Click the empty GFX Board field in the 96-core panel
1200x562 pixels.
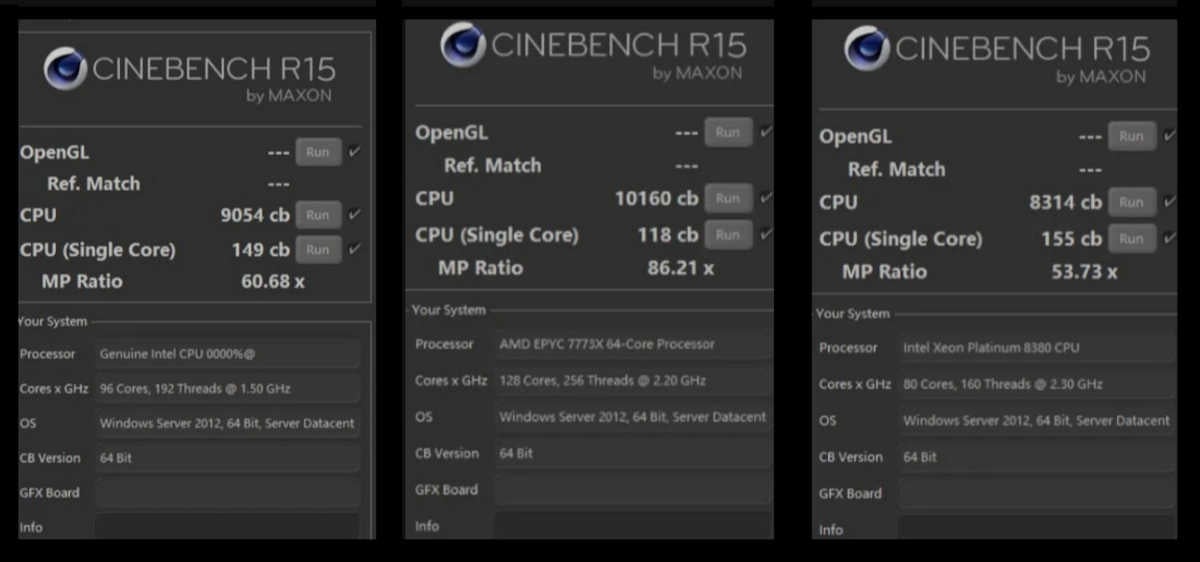pos(227,492)
